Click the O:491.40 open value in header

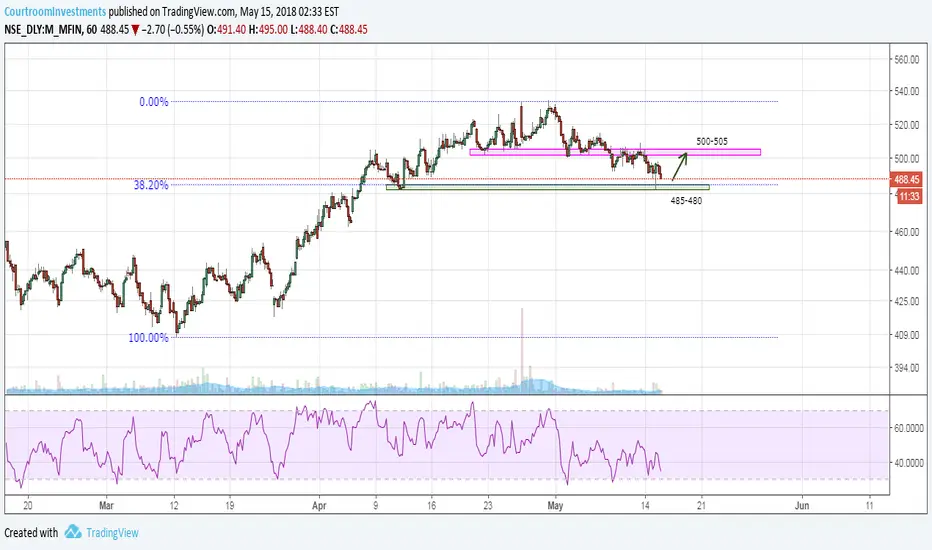[x=226, y=29]
